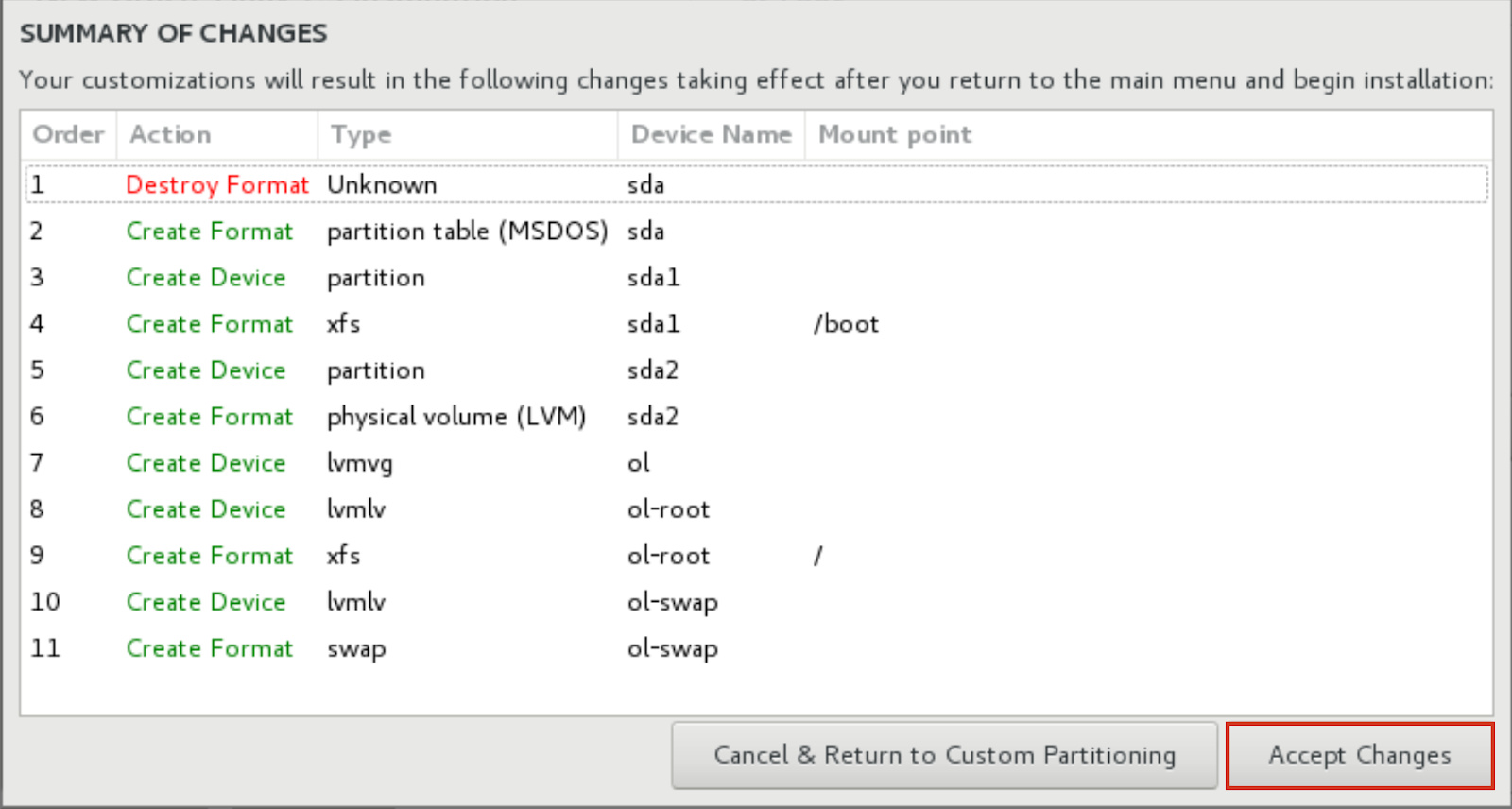Select the partition table (MSDOS) row
This screenshot has height=809, width=1512.
[757, 231]
